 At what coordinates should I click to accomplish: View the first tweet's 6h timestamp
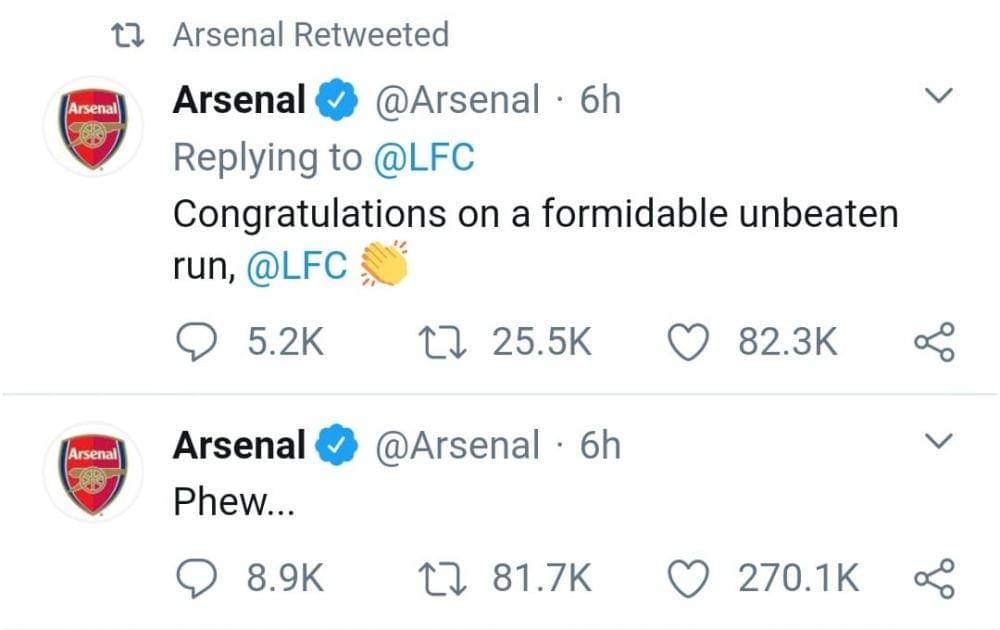(x=601, y=98)
